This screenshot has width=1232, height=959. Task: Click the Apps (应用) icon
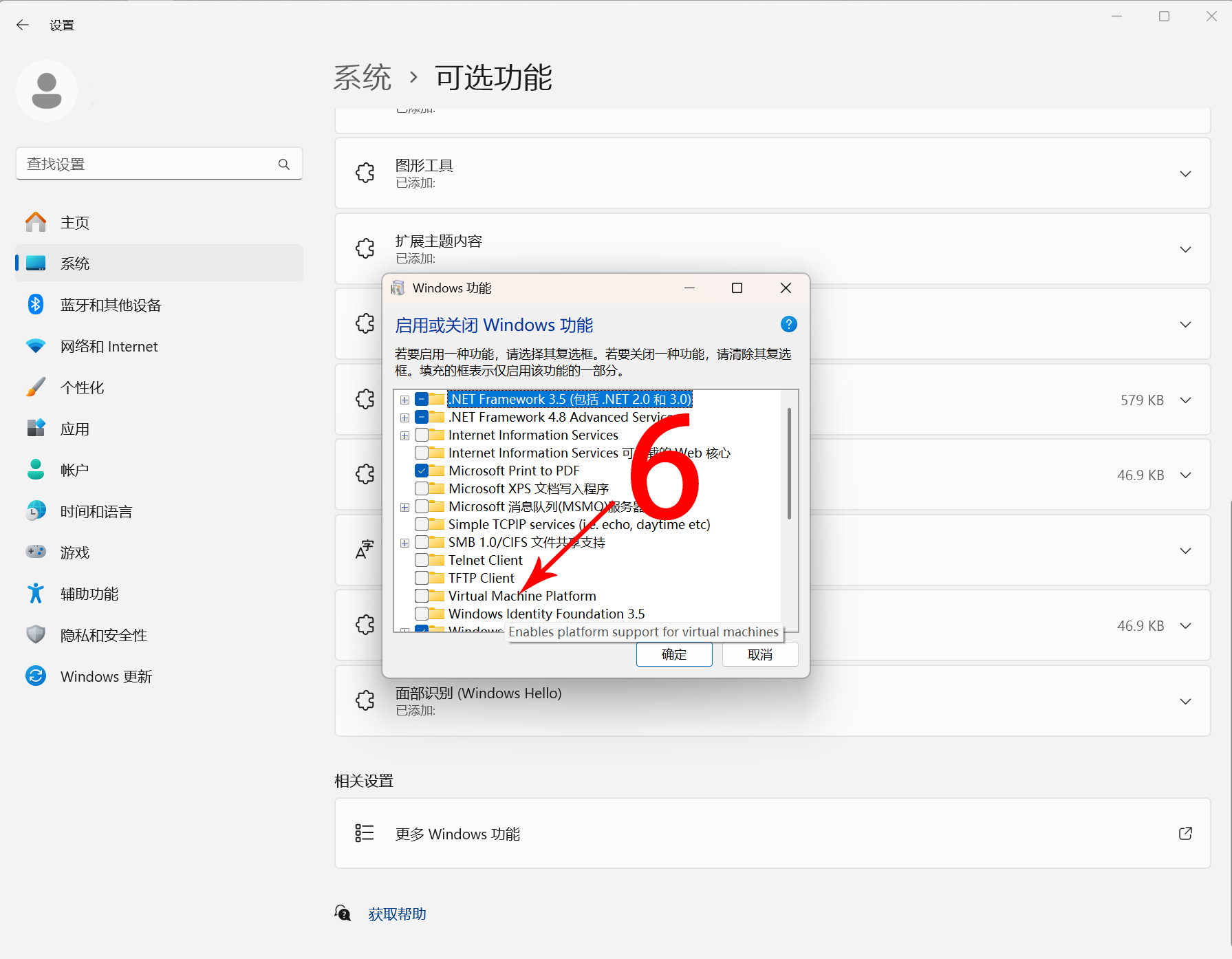pos(36,429)
